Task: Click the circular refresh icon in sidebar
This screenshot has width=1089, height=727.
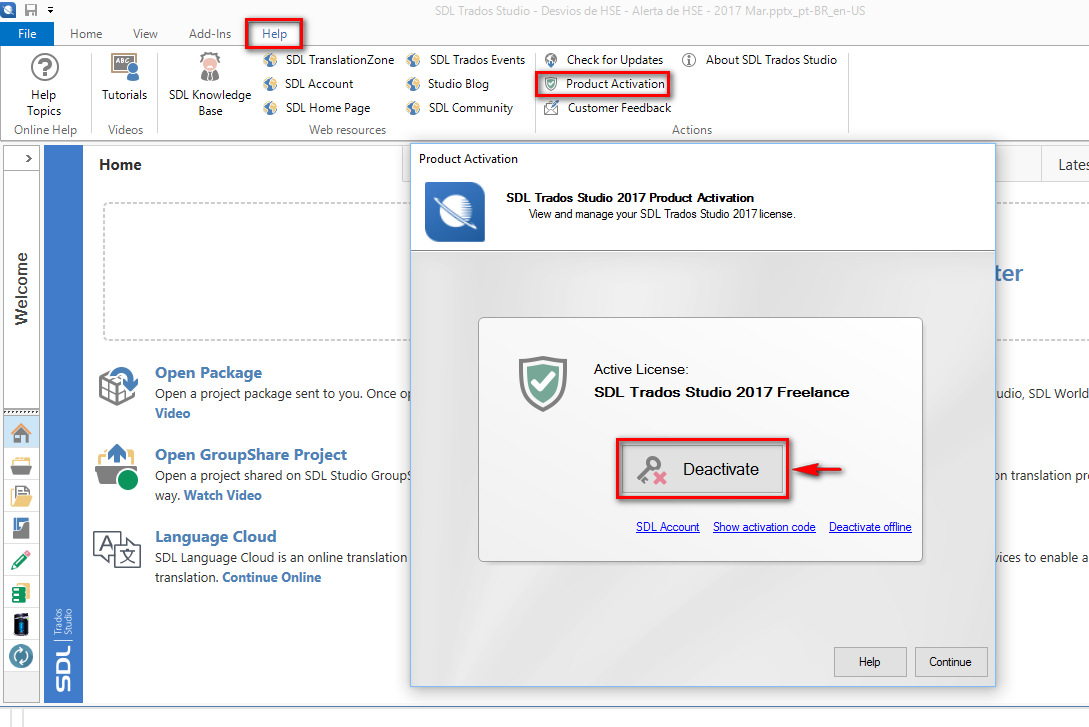Action: tap(22, 655)
